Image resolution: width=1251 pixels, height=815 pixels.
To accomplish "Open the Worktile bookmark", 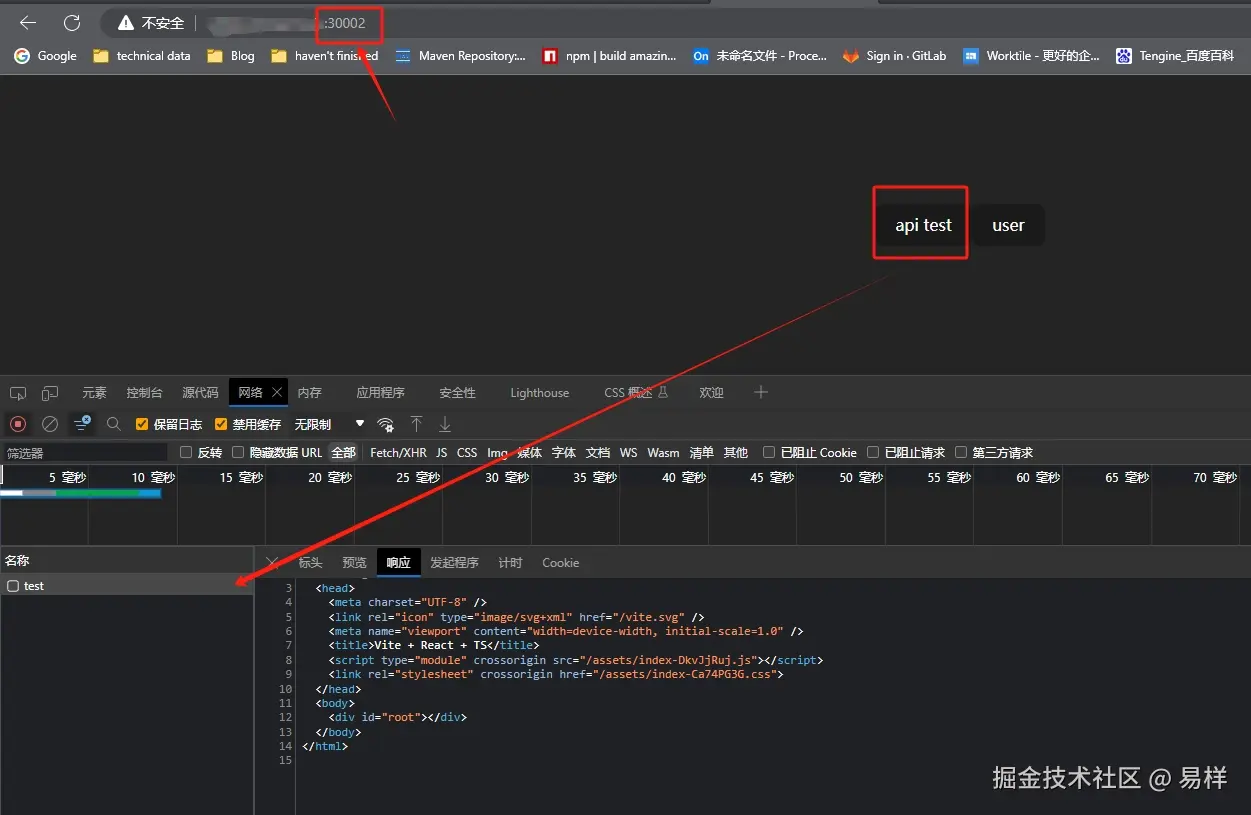I will point(1031,56).
